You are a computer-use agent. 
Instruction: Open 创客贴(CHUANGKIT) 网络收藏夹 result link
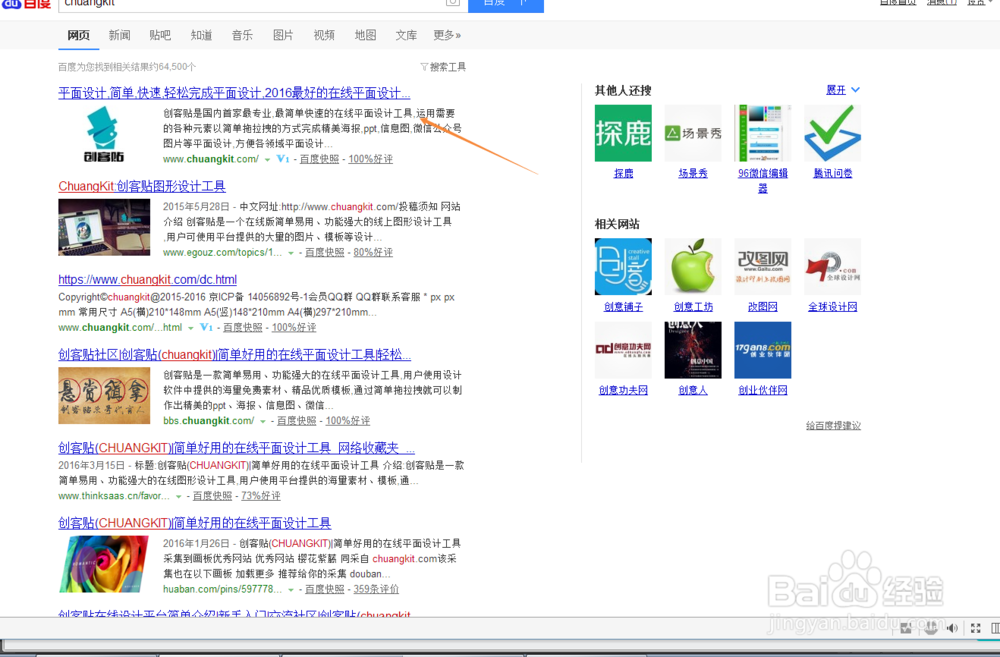237,448
